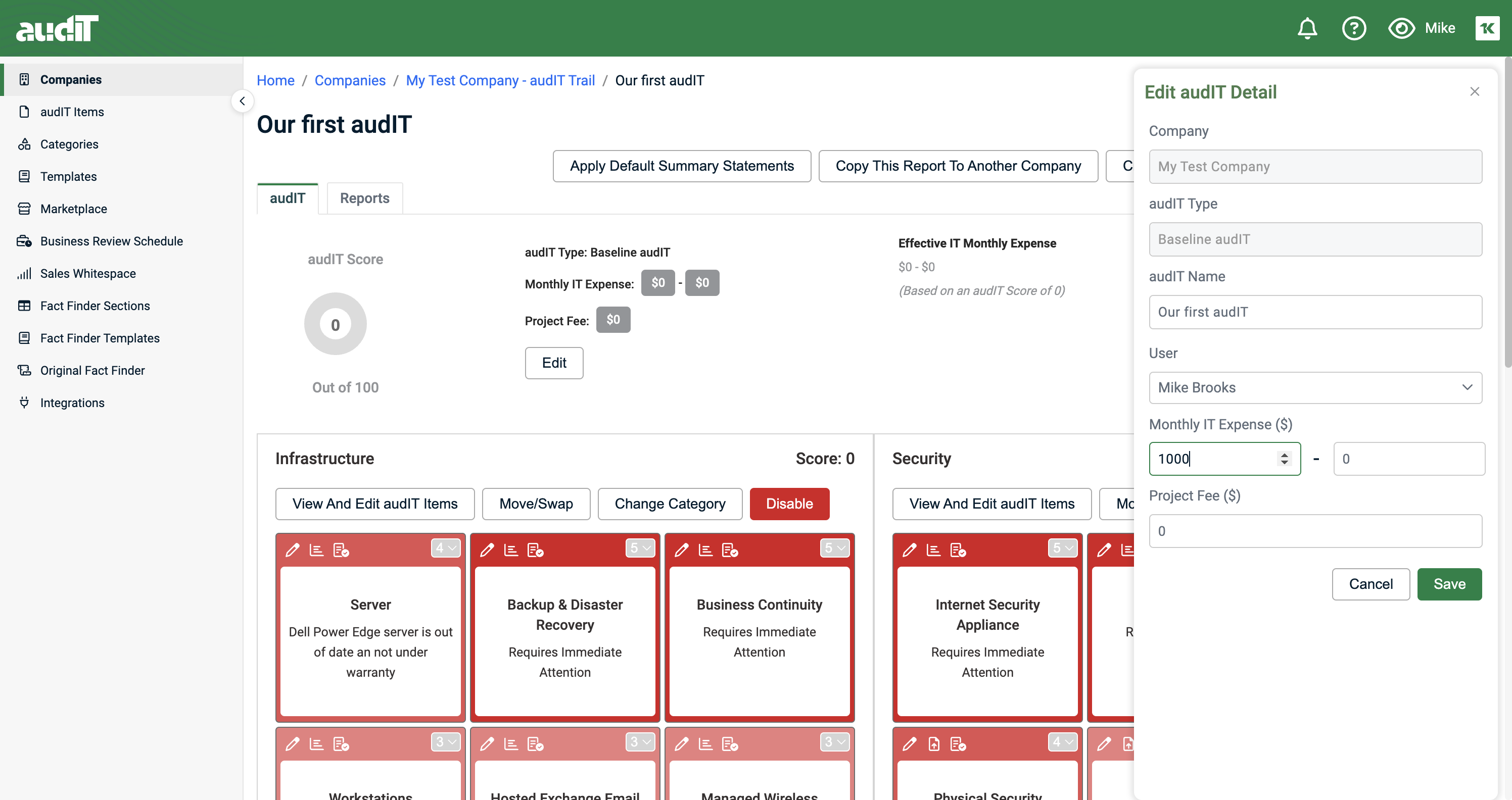Click the pencil edit icon on Server card

292,549
